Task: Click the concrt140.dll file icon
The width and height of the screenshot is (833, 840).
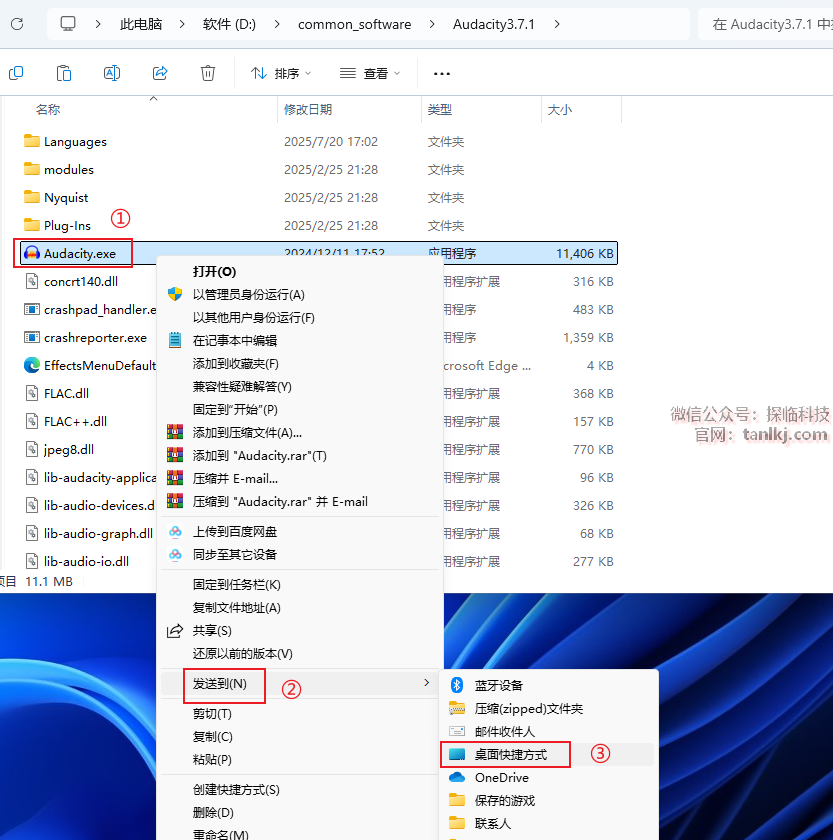Action: (32, 281)
